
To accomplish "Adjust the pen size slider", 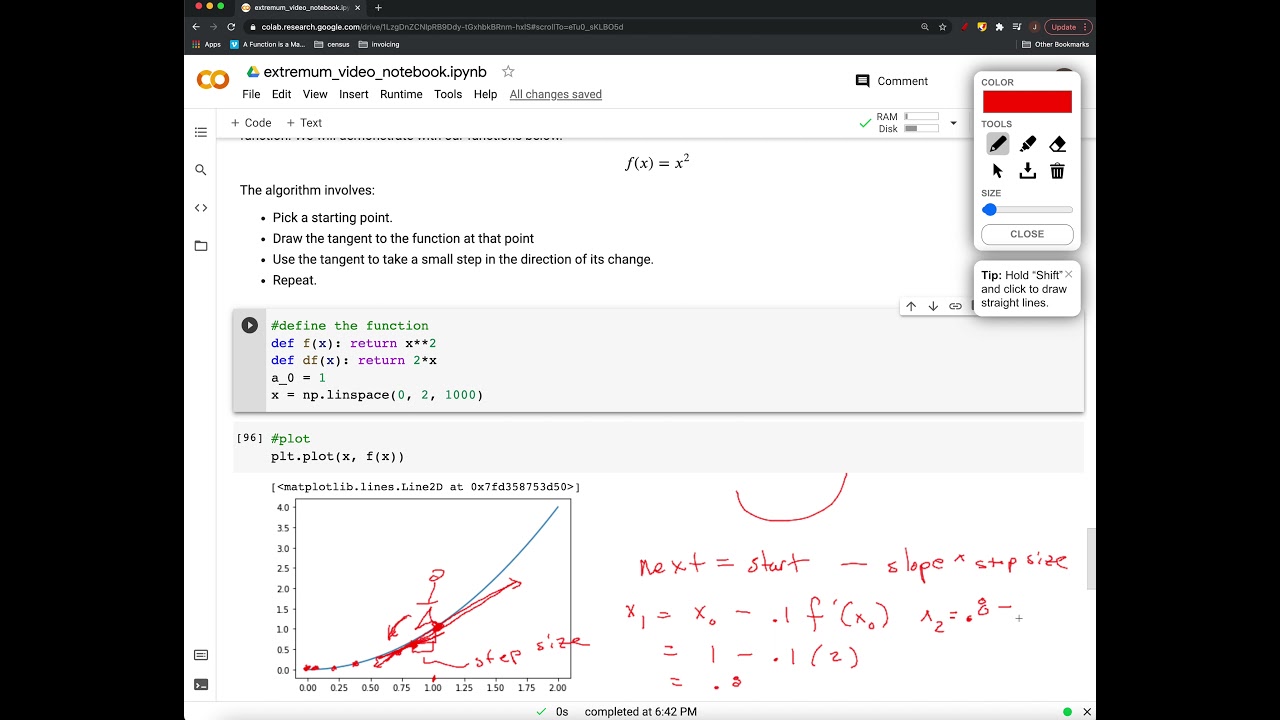I will 1027,210.
